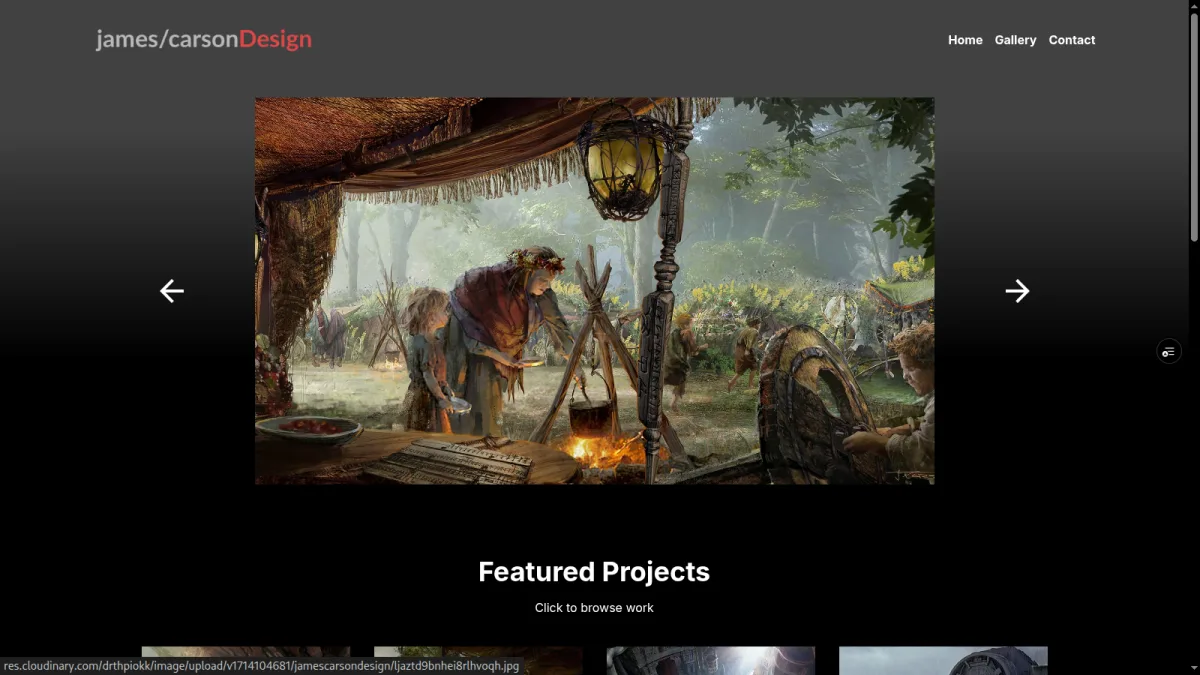Open the third featured project thumbnail
The height and width of the screenshot is (675, 1200).
pyautogui.click(x=711, y=661)
